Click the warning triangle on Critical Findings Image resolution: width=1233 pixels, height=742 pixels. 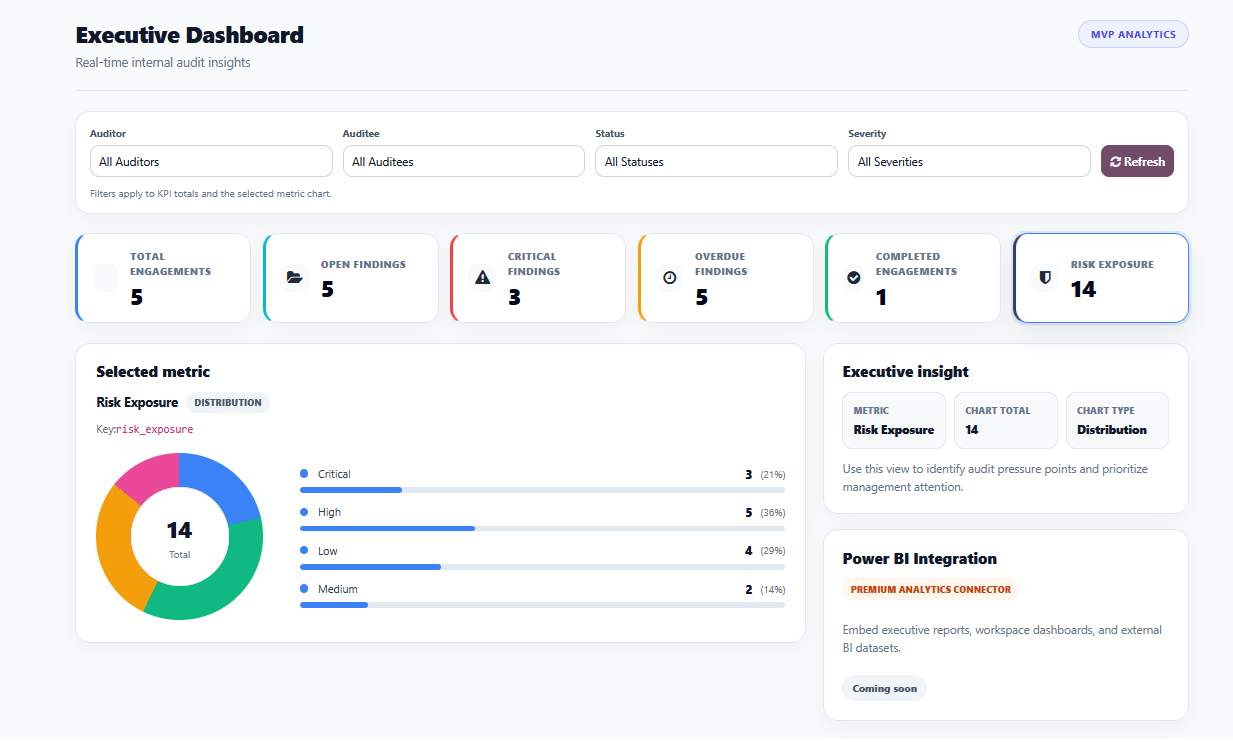tap(481, 278)
